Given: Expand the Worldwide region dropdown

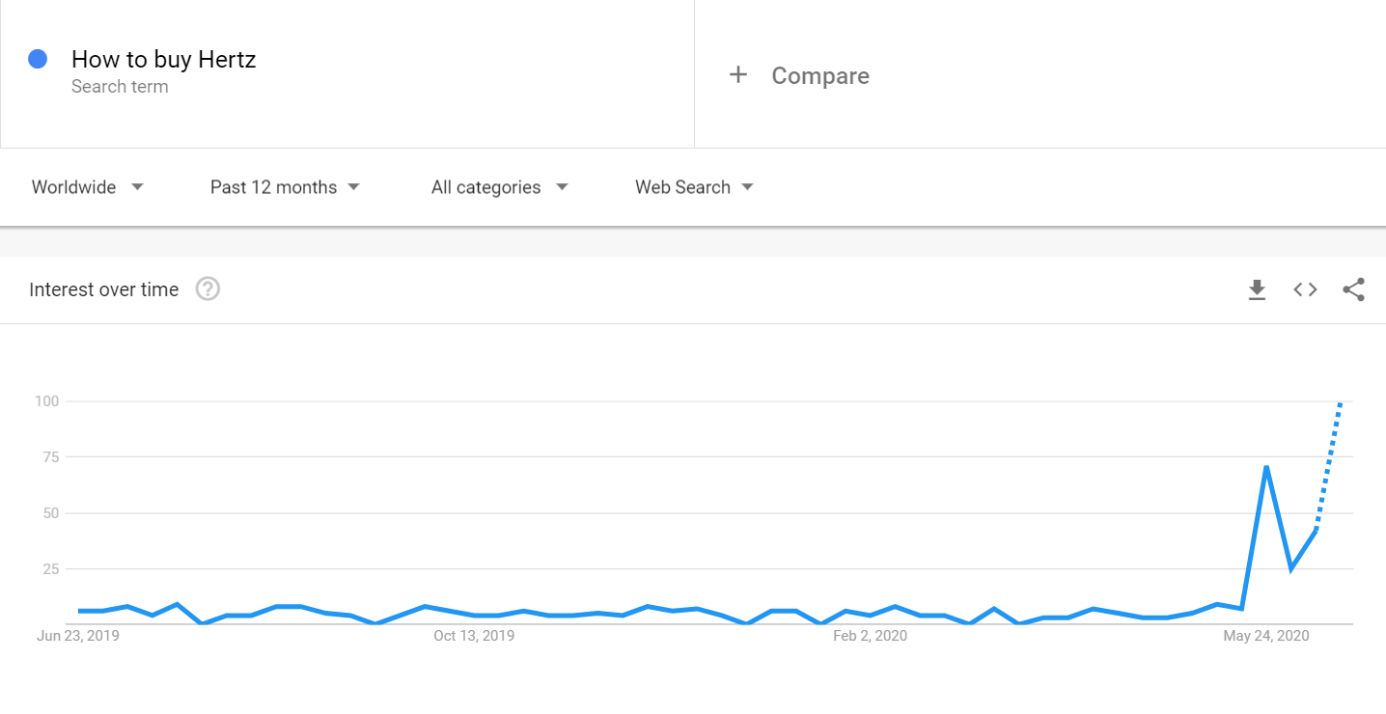Looking at the screenshot, I should (x=87, y=187).
